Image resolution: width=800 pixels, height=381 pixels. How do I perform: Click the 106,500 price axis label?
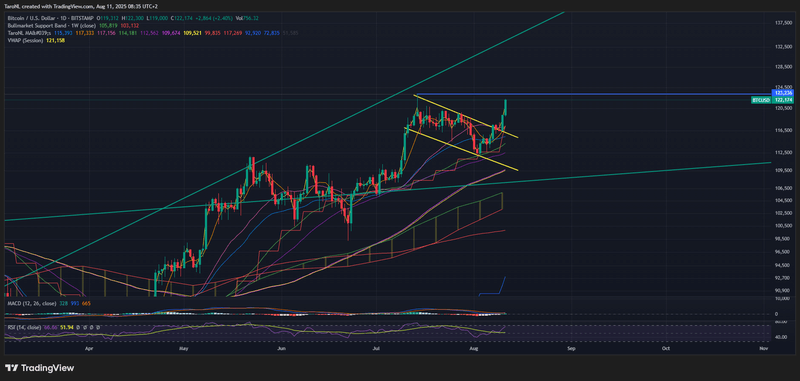point(783,188)
